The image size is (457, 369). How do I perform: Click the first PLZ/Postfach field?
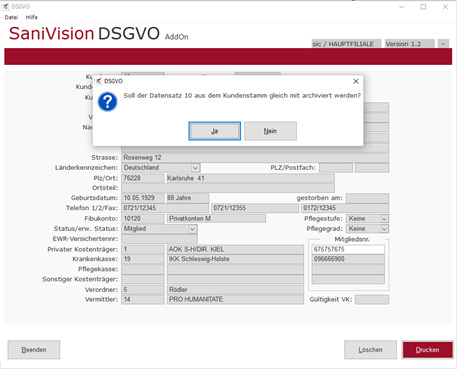click(x=336, y=168)
